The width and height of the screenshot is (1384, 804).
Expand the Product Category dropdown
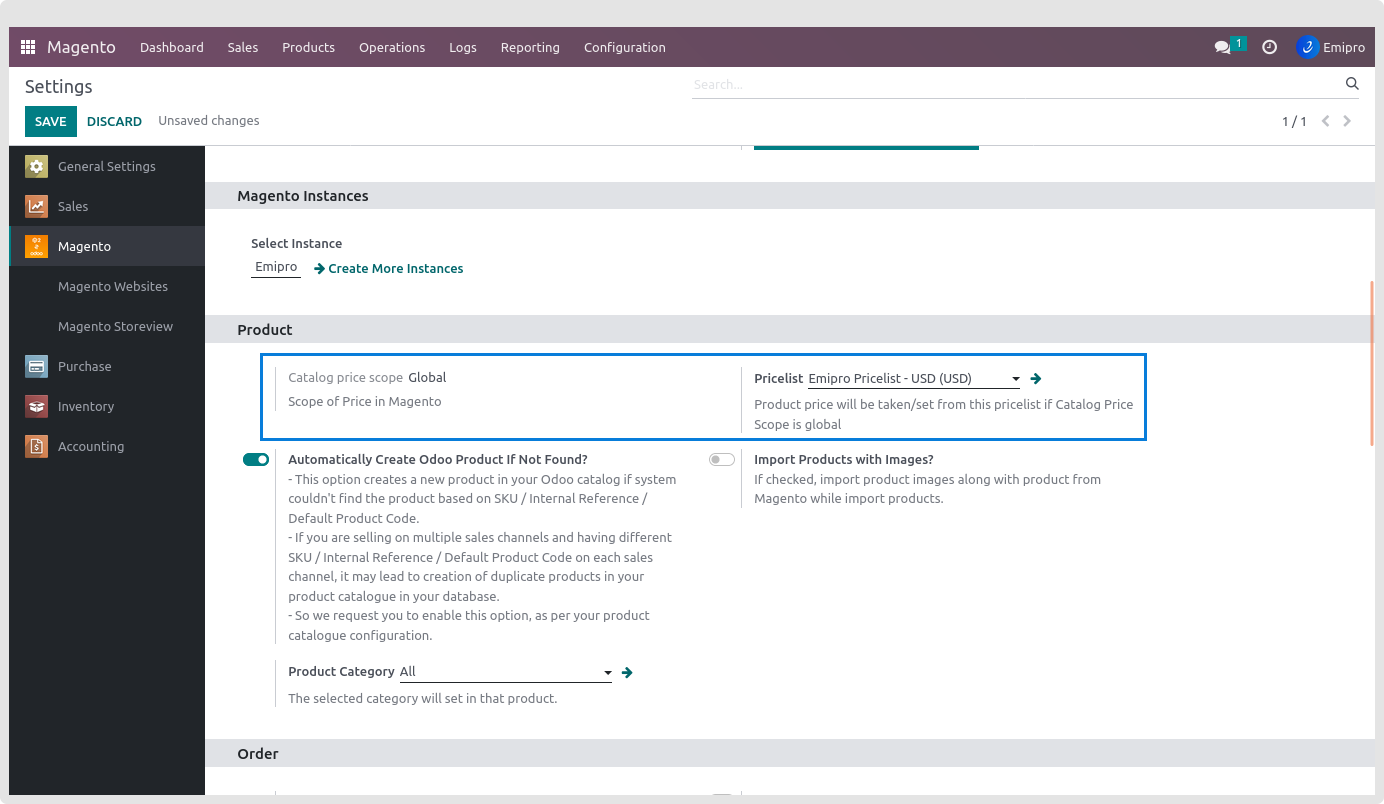coord(607,673)
